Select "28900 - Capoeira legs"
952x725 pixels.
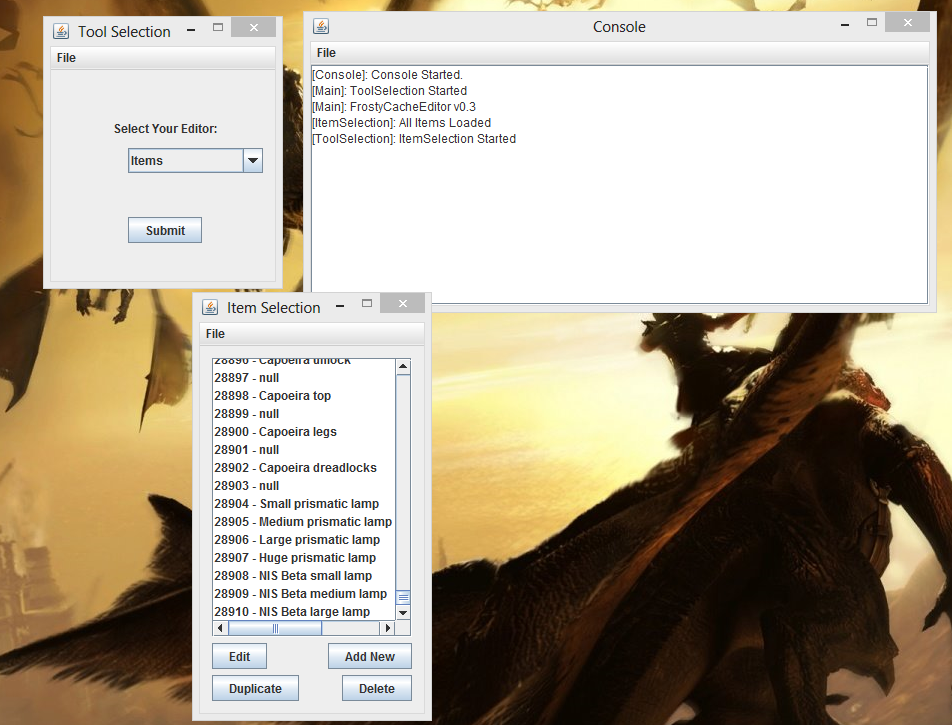tap(304, 432)
